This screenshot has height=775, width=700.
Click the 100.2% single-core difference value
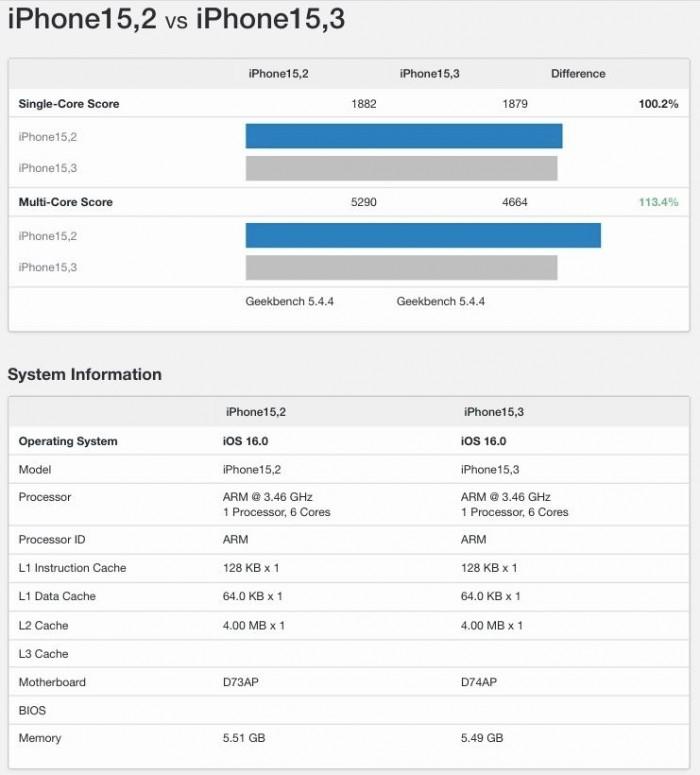658,104
